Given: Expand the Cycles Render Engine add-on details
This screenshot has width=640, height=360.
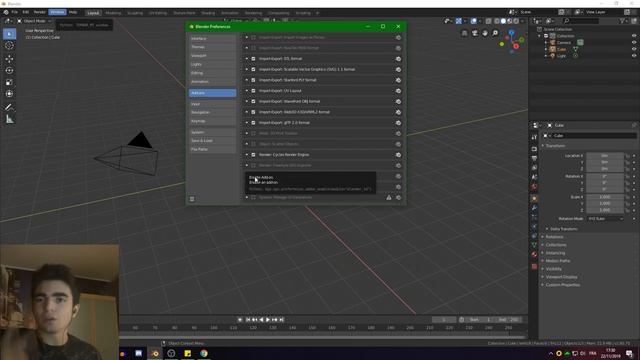Looking at the screenshot, I should tap(247, 155).
